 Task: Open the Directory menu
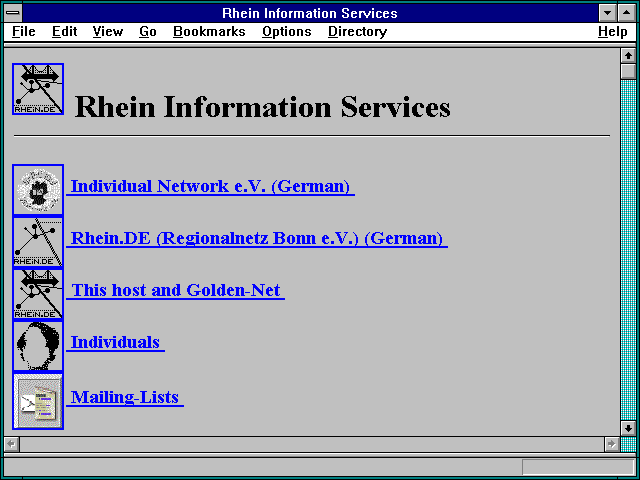[x=358, y=31]
